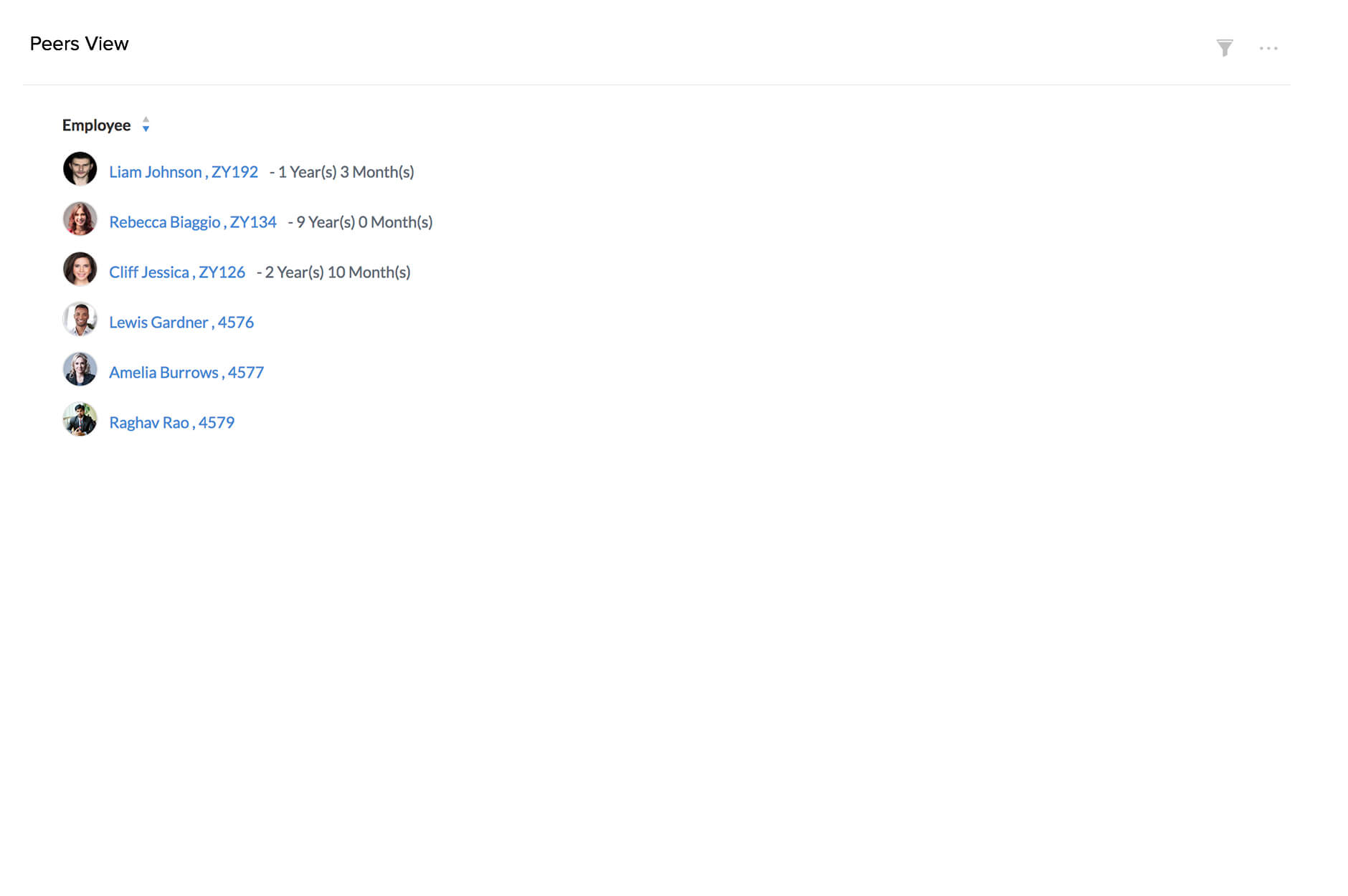The height and width of the screenshot is (896, 1348).
Task: Sort employees descending with the down arrow
Action: click(x=146, y=130)
